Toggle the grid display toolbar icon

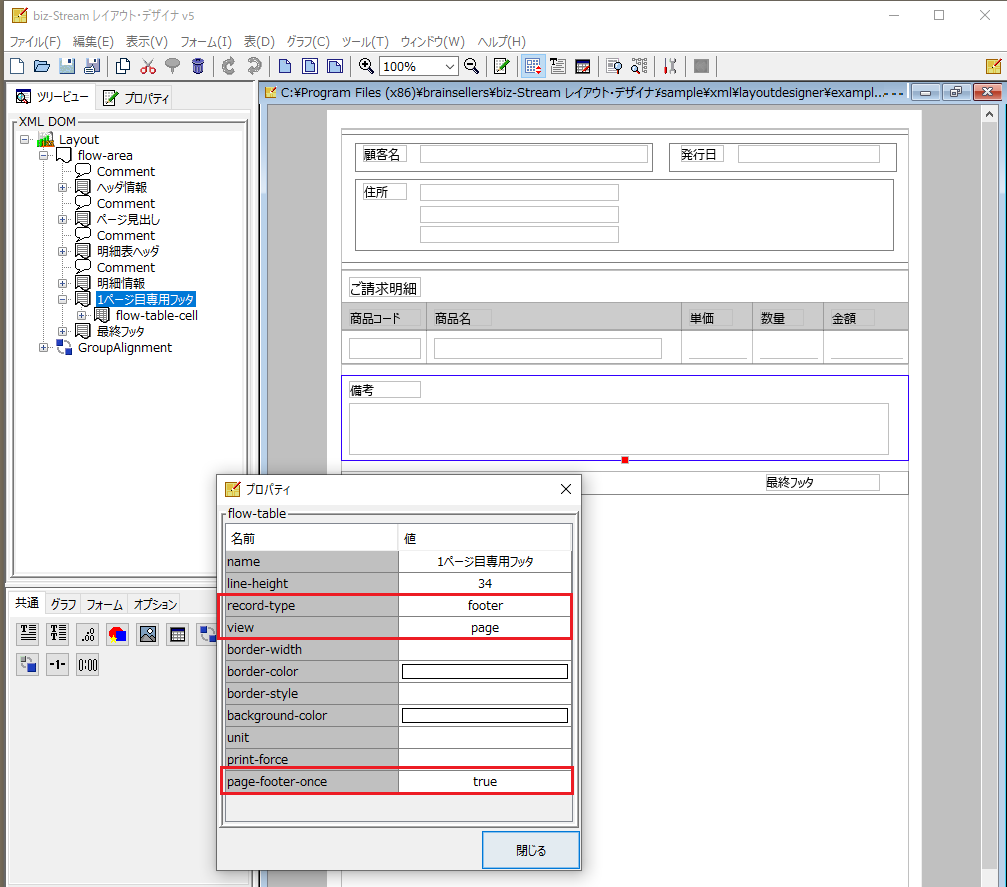coord(533,66)
